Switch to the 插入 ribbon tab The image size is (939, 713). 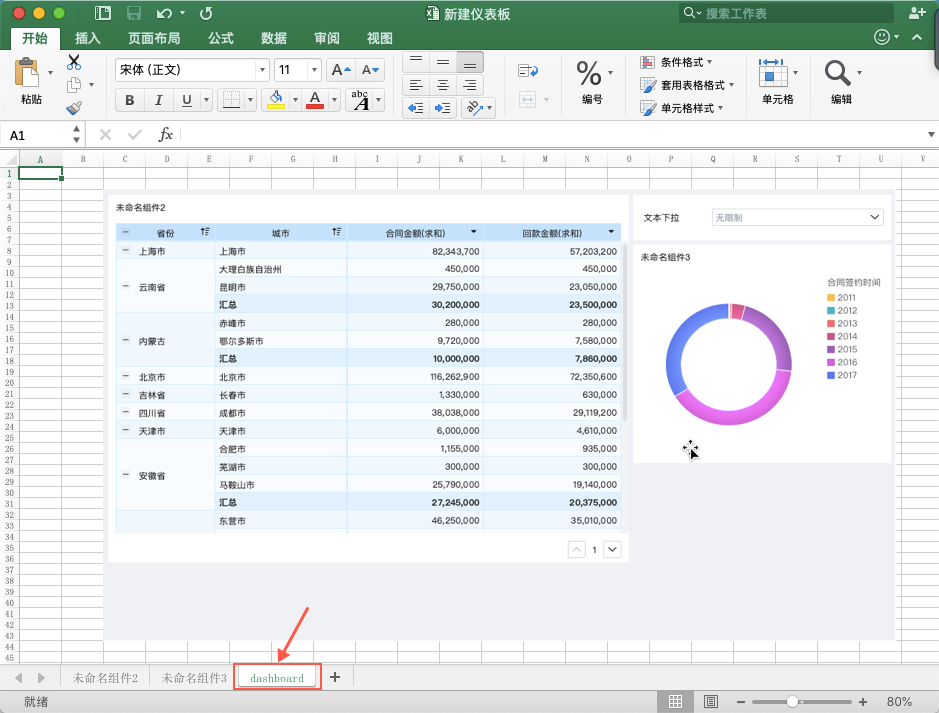(x=87, y=38)
